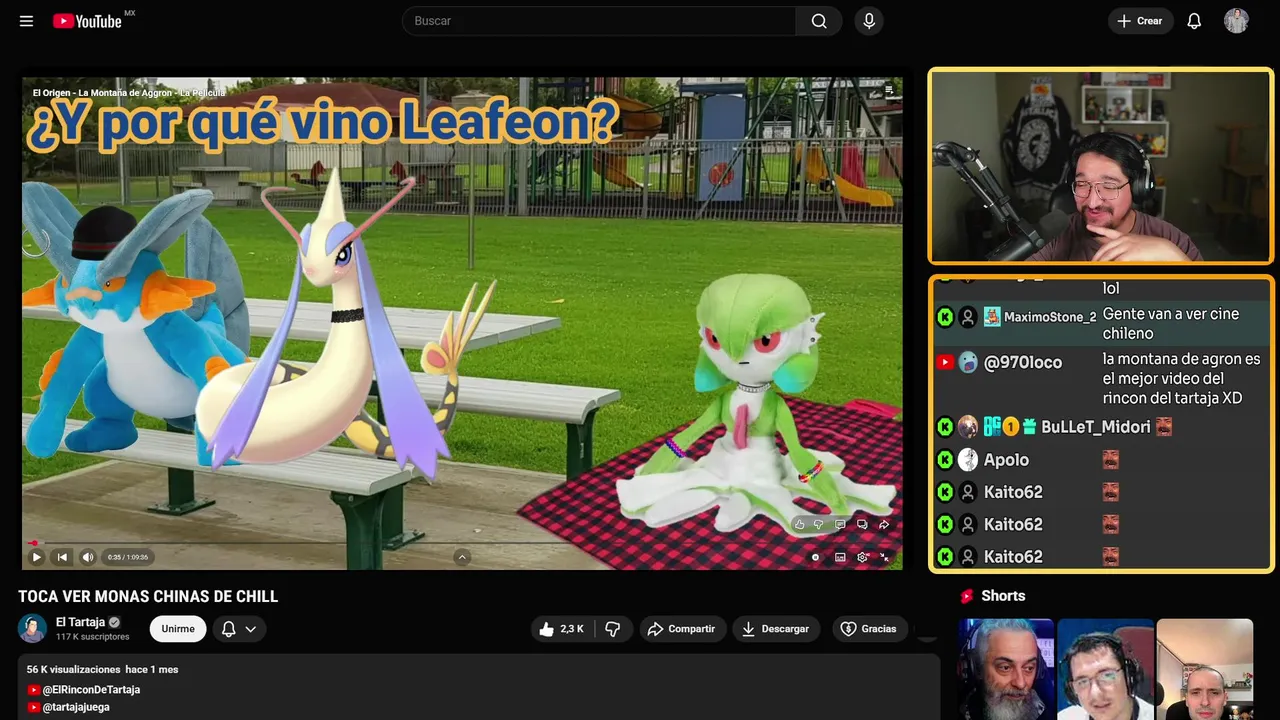Start voice search with microphone icon

[869, 21]
